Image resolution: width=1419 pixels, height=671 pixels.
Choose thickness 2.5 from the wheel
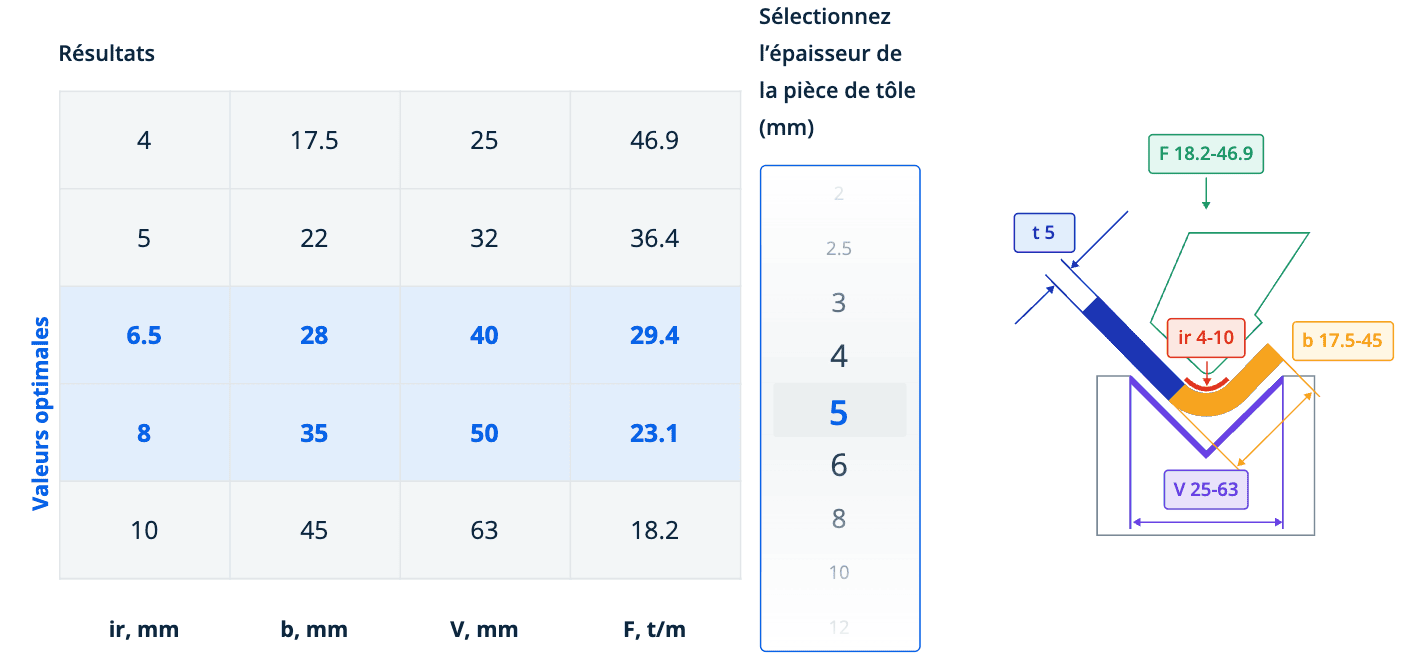pyautogui.click(x=838, y=249)
